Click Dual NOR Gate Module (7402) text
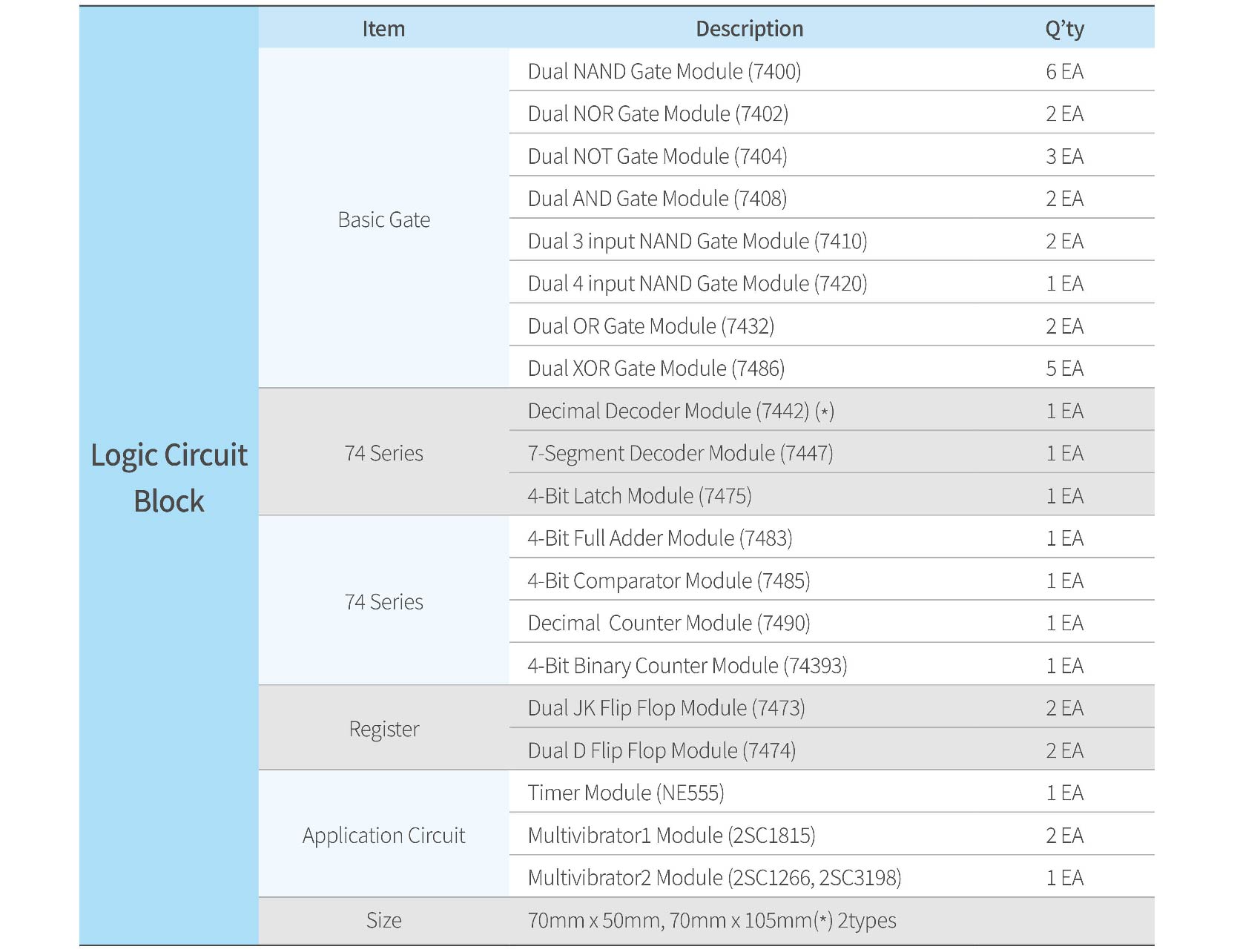The width and height of the screenshot is (1237, 952). click(x=658, y=113)
